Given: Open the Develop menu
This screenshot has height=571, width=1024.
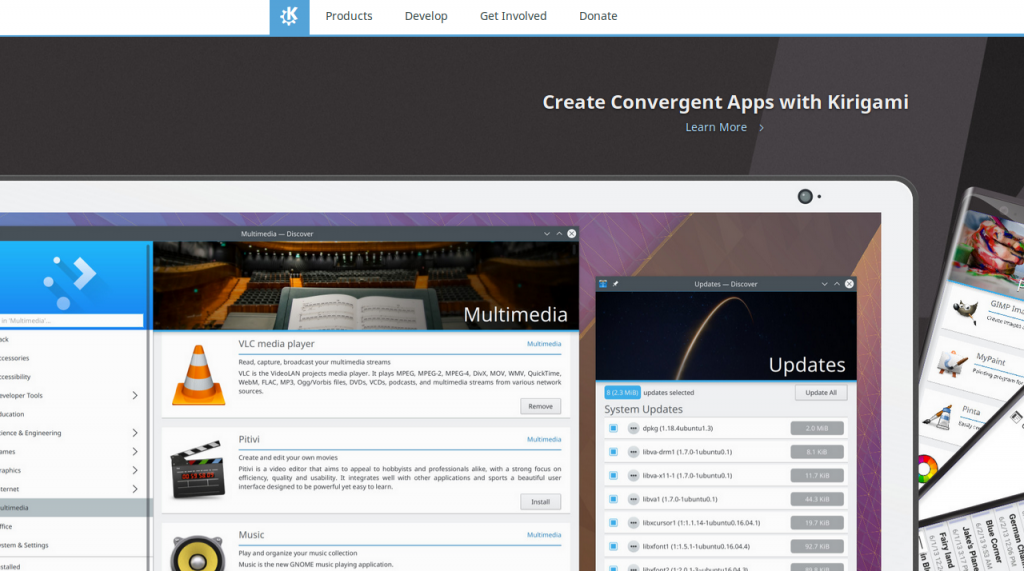Looking at the screenshot, I should pos(426,16).
